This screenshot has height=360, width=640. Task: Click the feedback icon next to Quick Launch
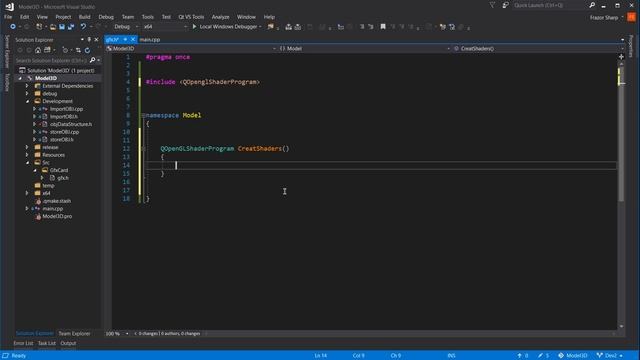point(505,5)
